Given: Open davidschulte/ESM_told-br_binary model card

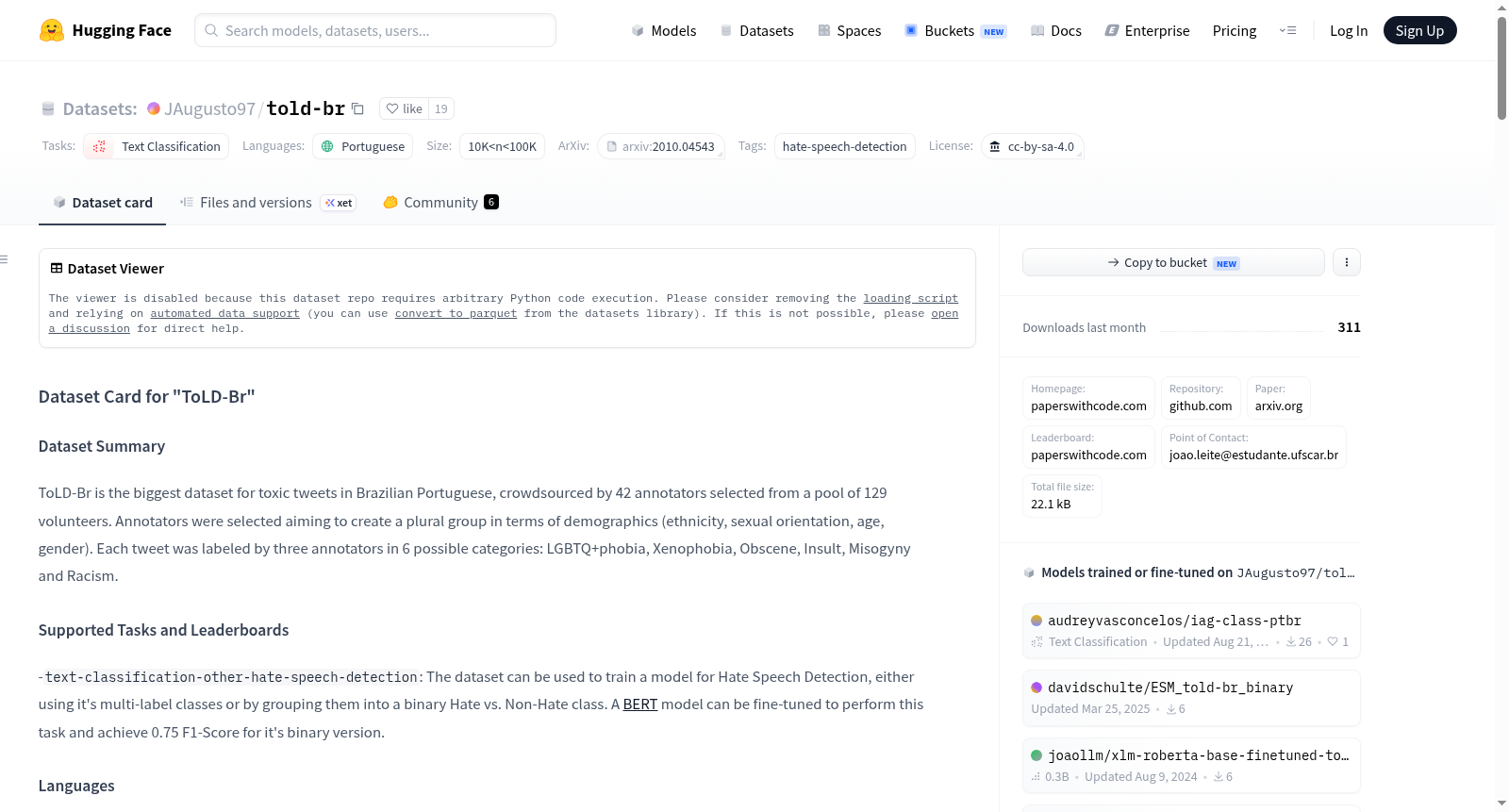Looking at the screenshot, I should tap(1191, 698).
